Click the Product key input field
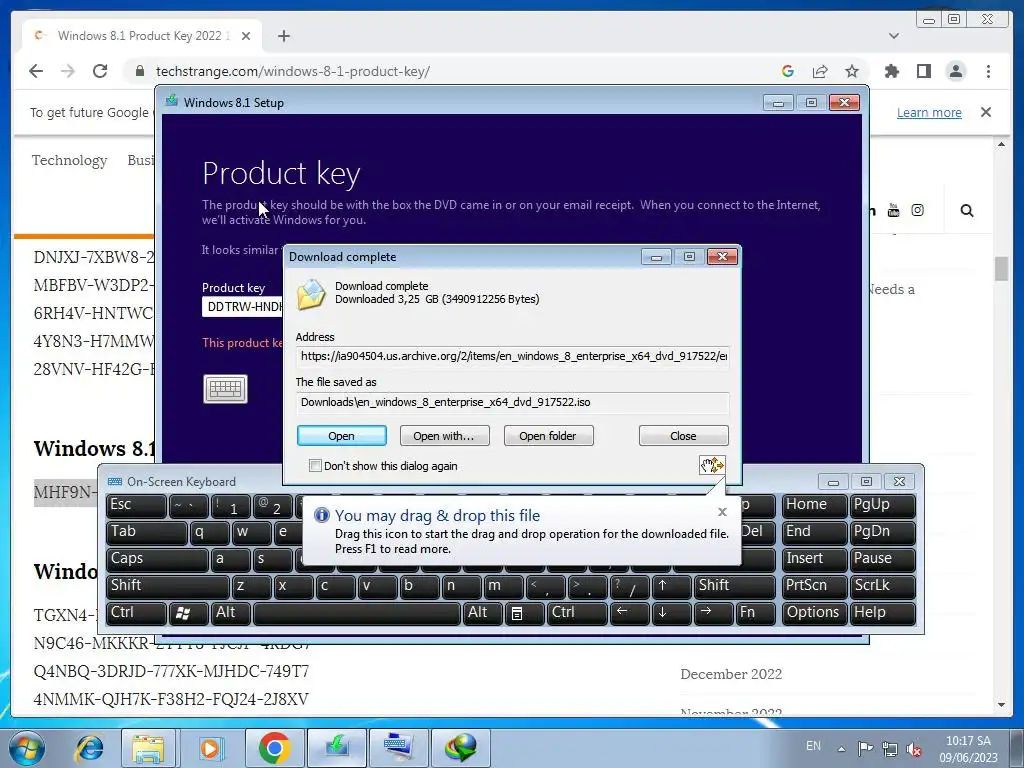 coord(242,306)
